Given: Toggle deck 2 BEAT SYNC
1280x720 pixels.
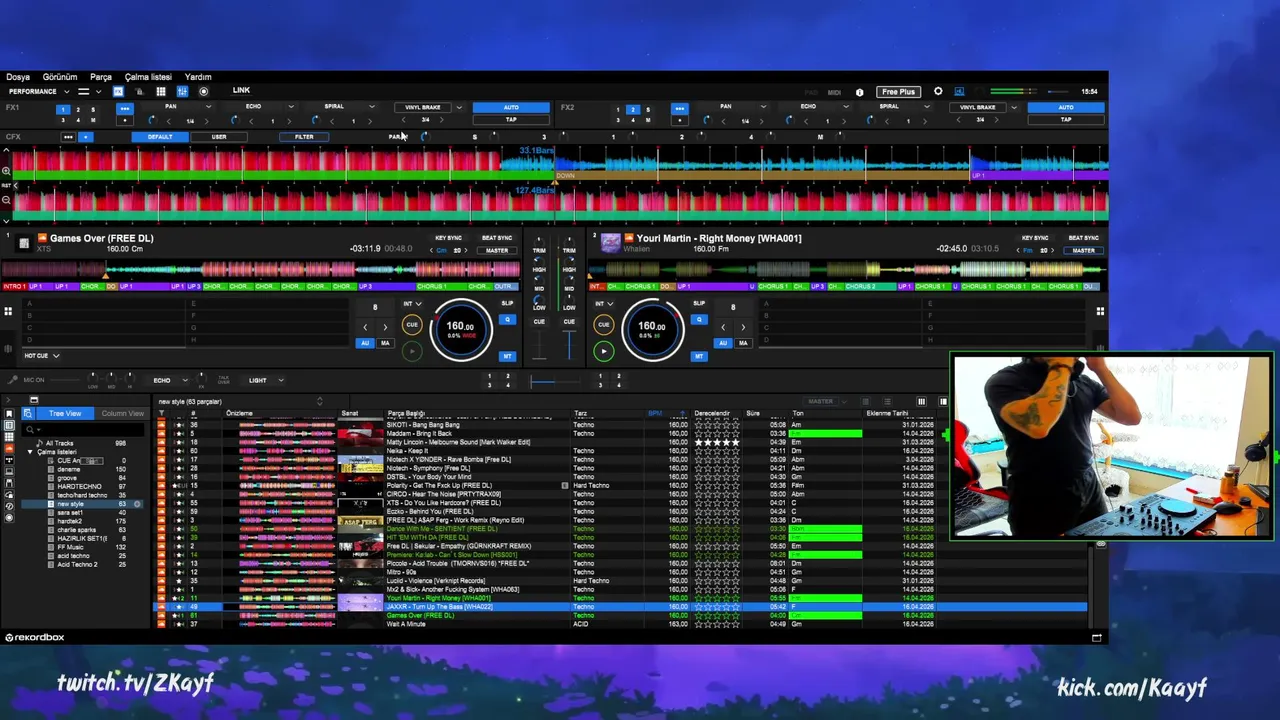Looking at the screenshot, I should (1083, 238).
